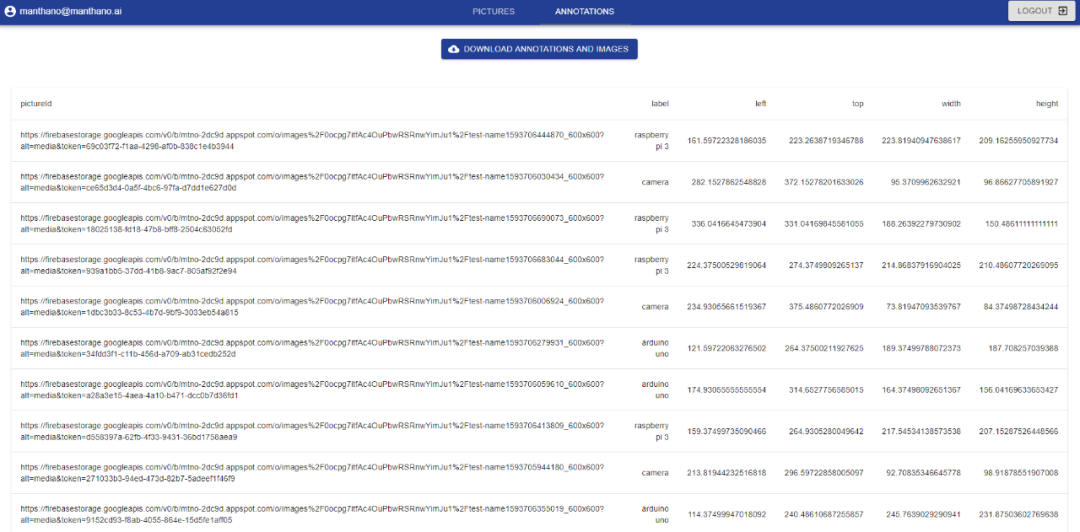Open picture URL containing test-name1593706059610
The height and width of the screenshot is (532, 1080).
313,390
